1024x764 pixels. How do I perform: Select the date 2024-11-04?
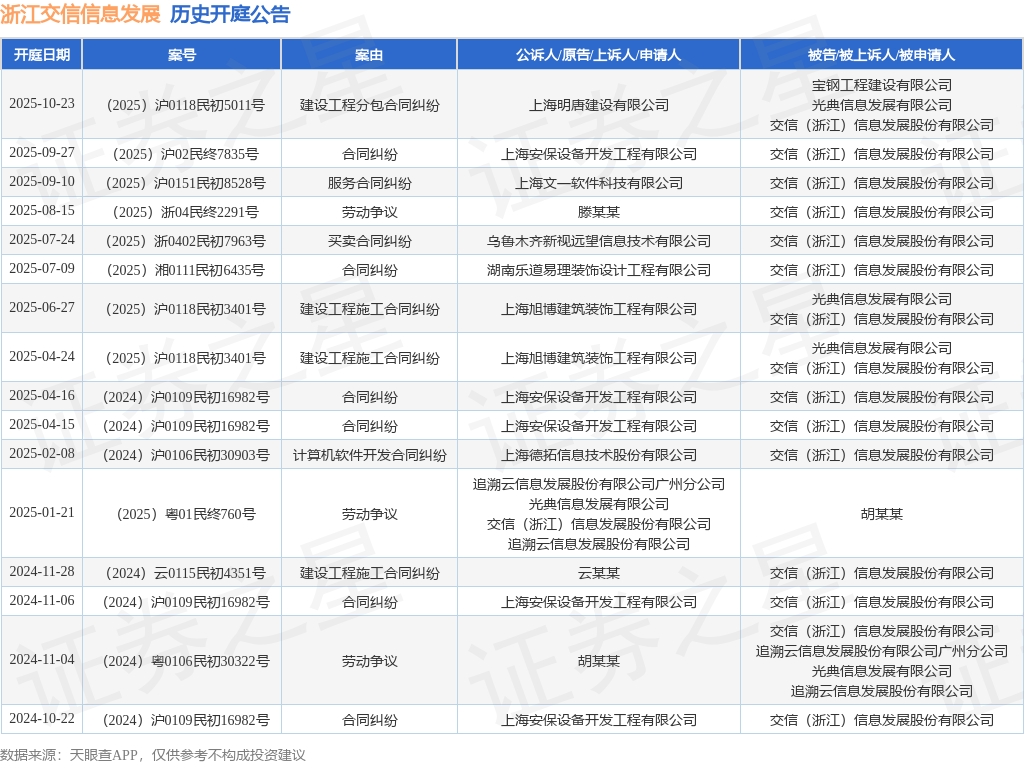[42, 659]
